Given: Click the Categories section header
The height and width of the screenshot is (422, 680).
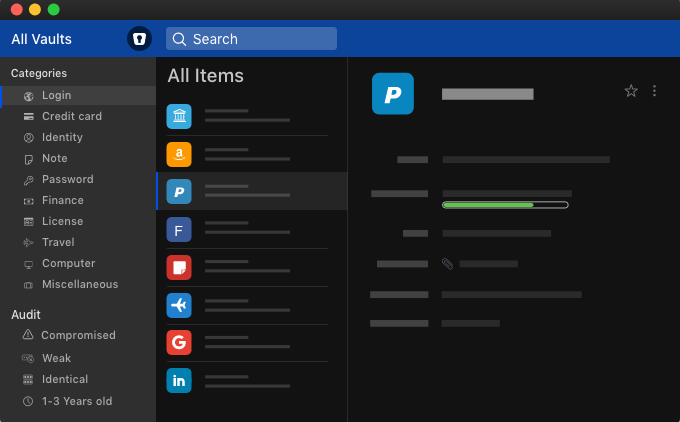Looking at the screenshot, I should tap(39, 73).
